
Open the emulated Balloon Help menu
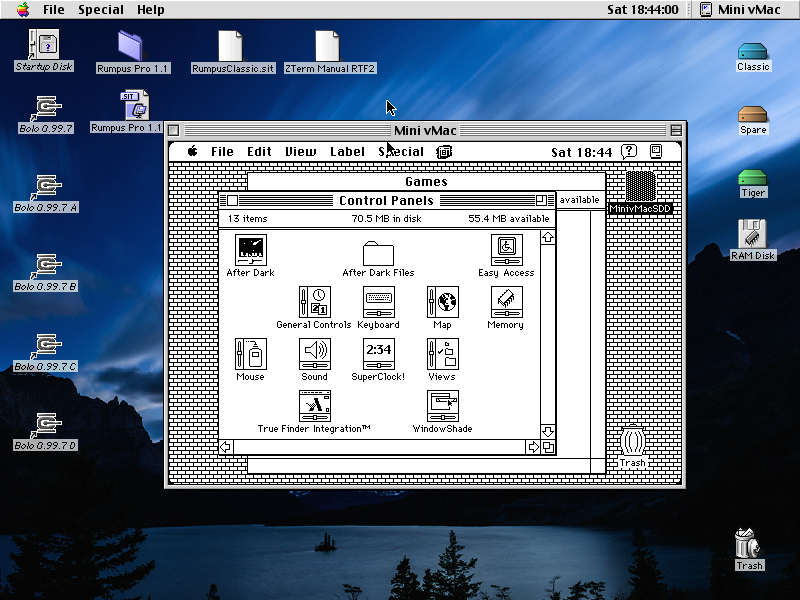(629, 152)
